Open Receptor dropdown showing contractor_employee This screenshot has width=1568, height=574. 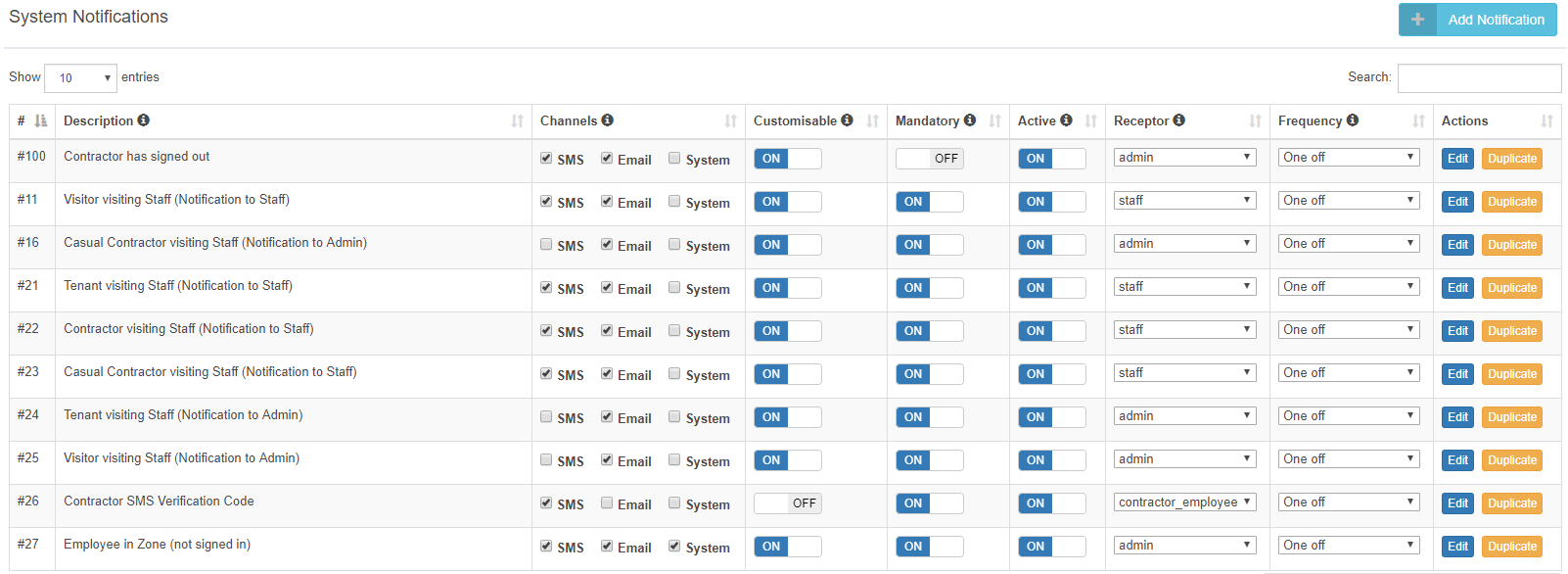click(x=1184, y=502)
